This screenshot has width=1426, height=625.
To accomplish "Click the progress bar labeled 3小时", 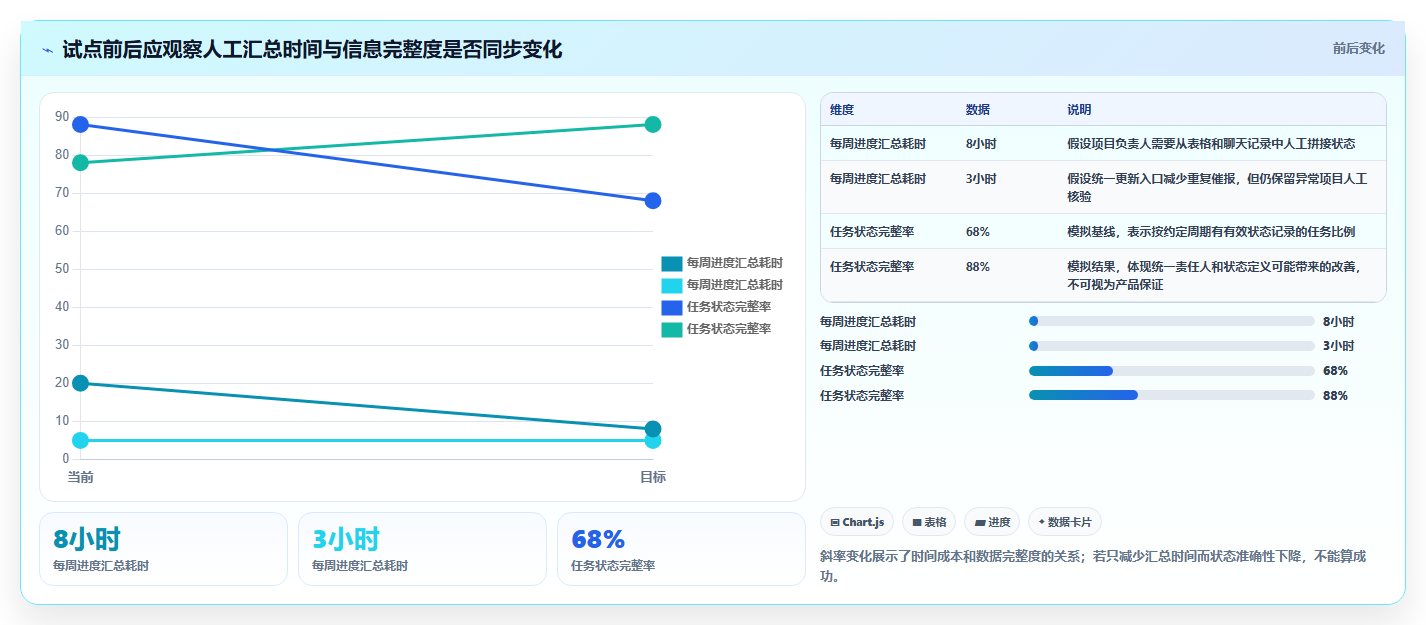I will (1171, 346).
